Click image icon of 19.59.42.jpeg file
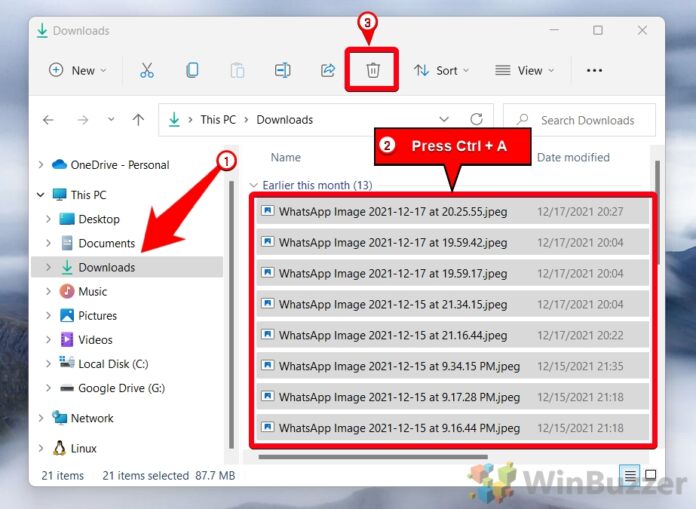Viewport: 696px width, 509px height. pos(267,241)
